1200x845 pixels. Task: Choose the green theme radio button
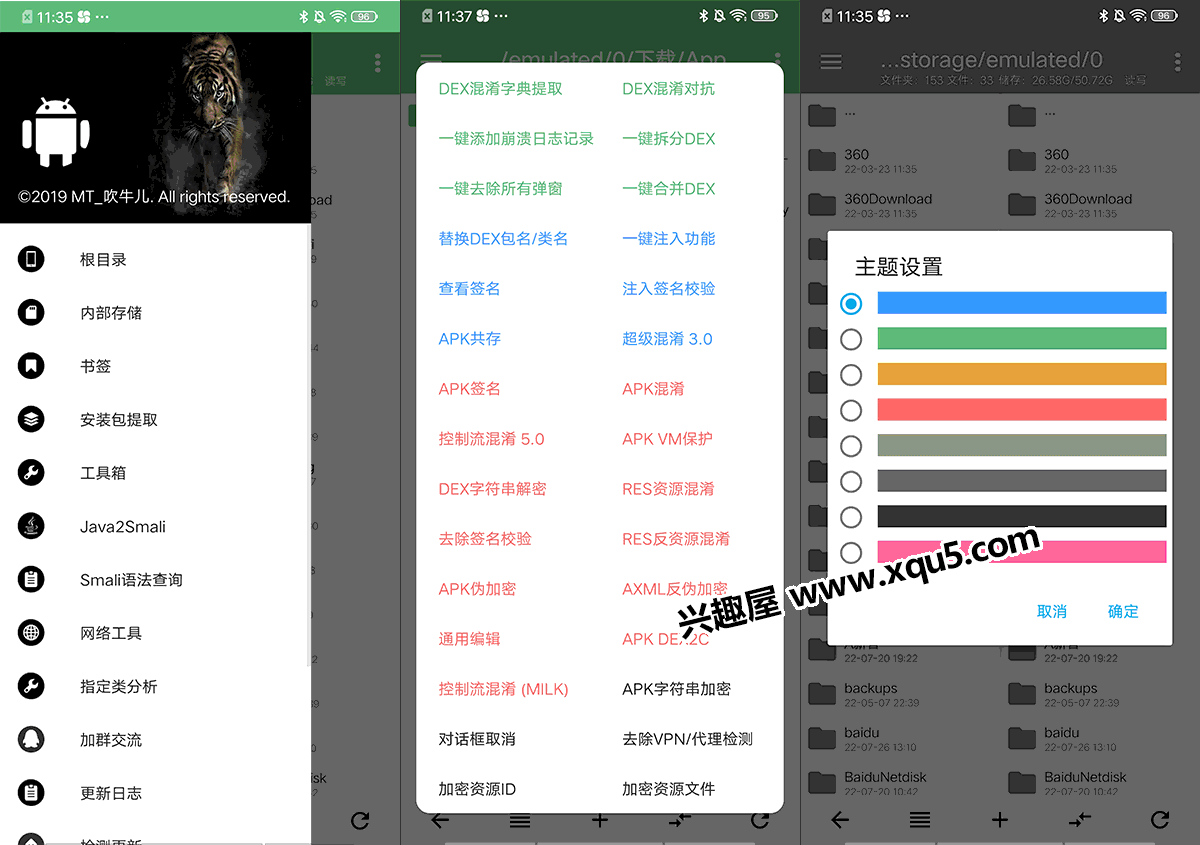tap(851, 339)
